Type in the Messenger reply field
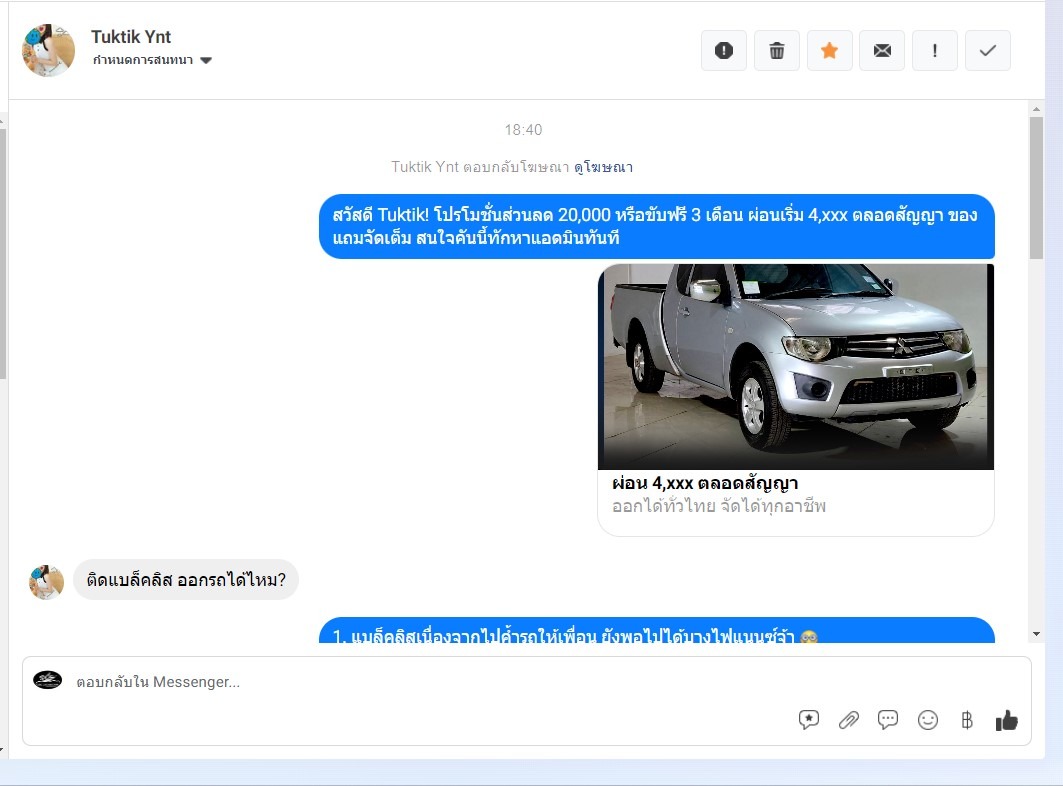This screenshot has height=786, width=1063. click(400, 682)
